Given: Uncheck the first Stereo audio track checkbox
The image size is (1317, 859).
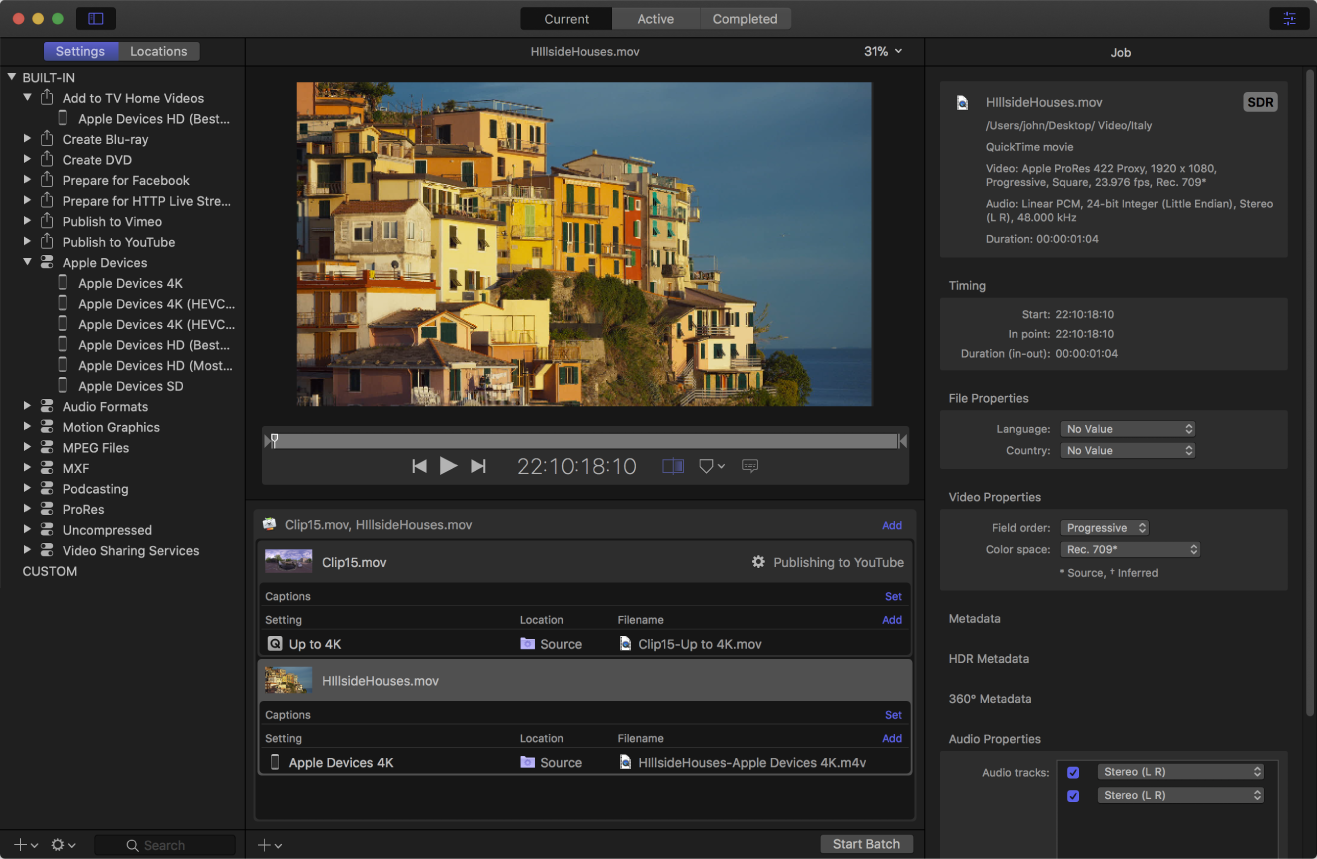Looking at the screenshot, I should coord(1073,772).
